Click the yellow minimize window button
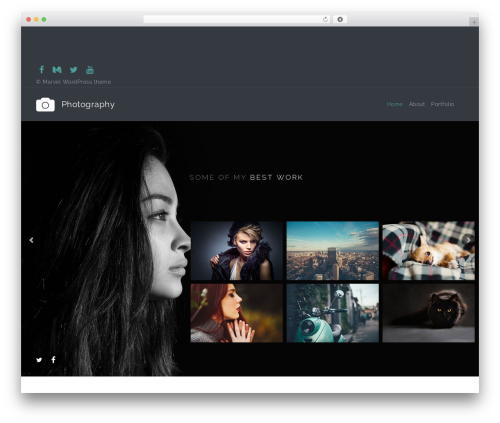Image resolution: width=500 pixels, height=423 pixels. tap(36, 19)
